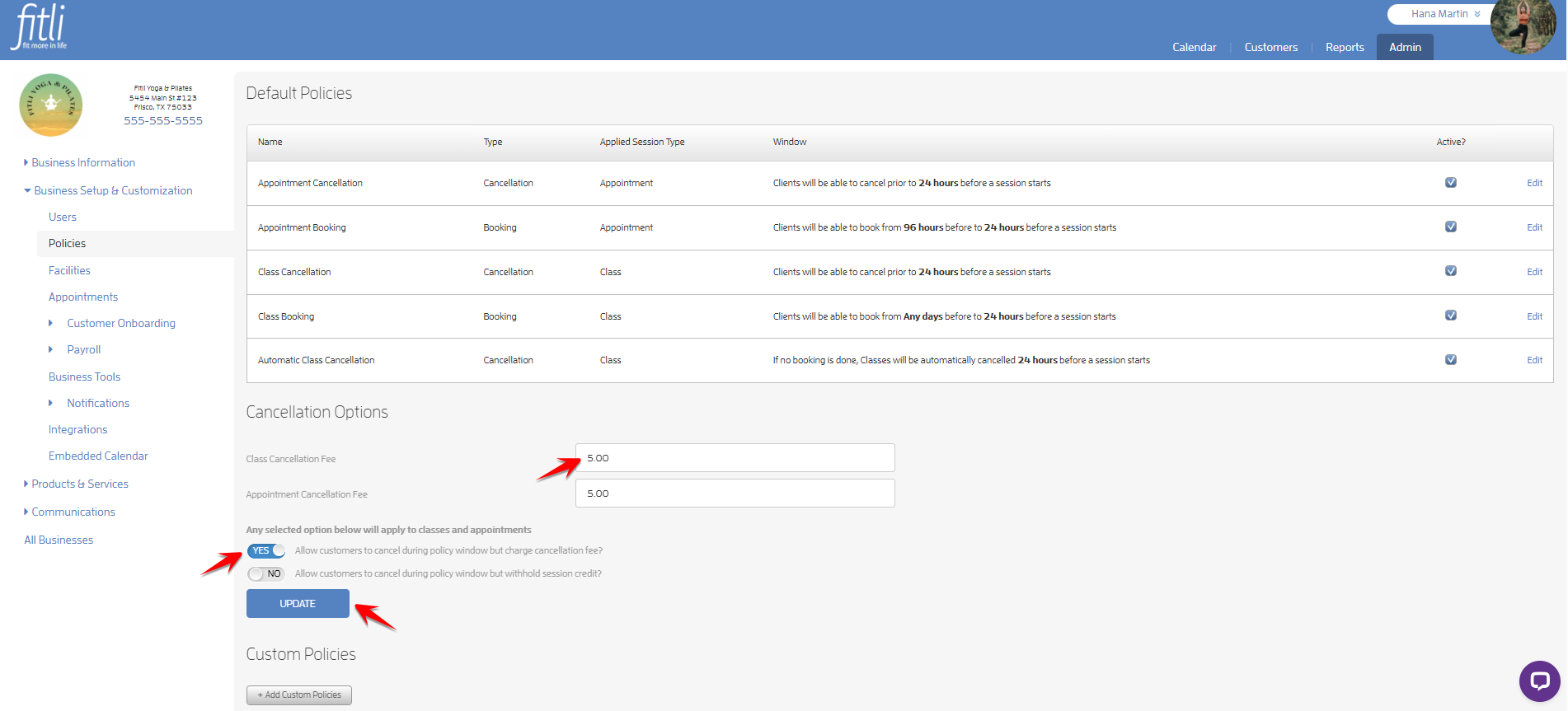Toggle Active checkbox for Automatic Class Cancellation
The height and width of the screenshot is (711, 1568).
coord(1450,359)
